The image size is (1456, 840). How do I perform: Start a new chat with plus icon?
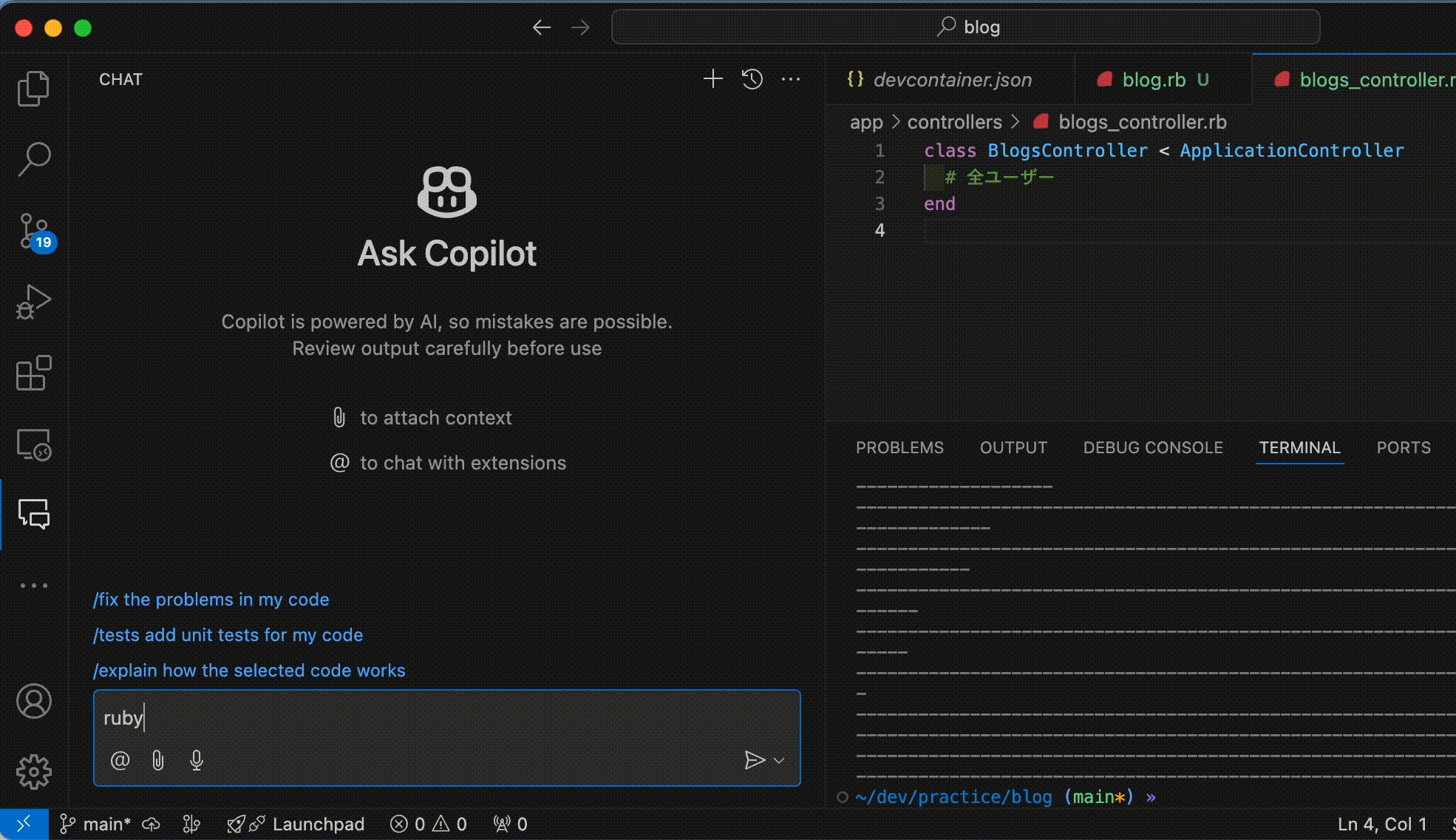coord(712,79)
